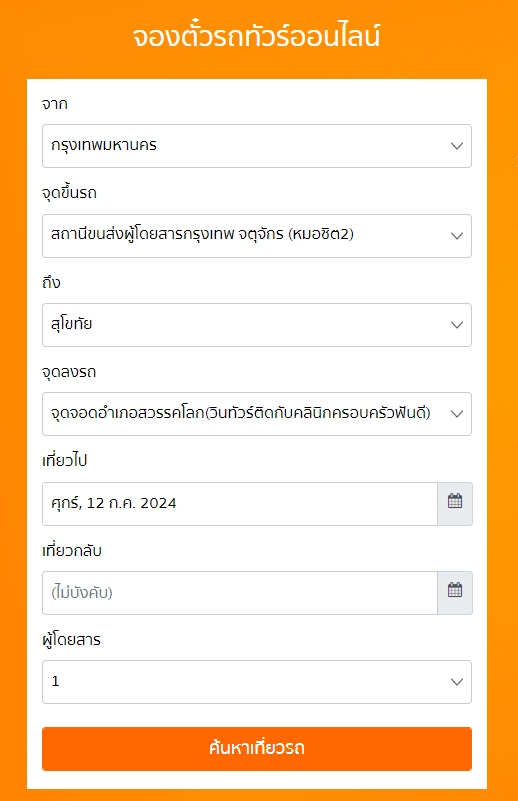518x801 pixels.
Task: Open the calendar icon for เที่ยวกลับ date
Action: 455,593
